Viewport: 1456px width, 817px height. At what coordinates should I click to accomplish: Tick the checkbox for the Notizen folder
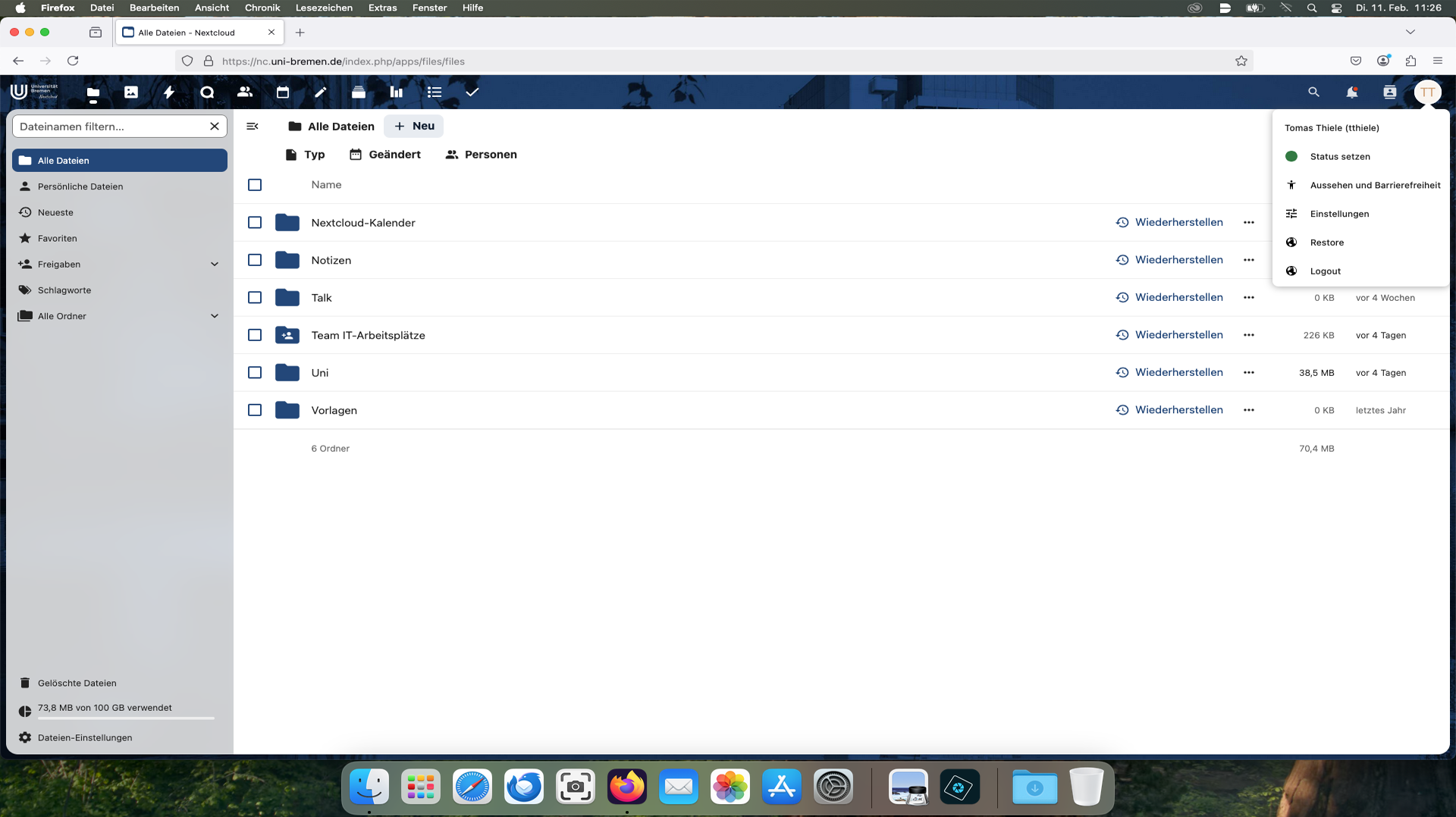point(255,260)
